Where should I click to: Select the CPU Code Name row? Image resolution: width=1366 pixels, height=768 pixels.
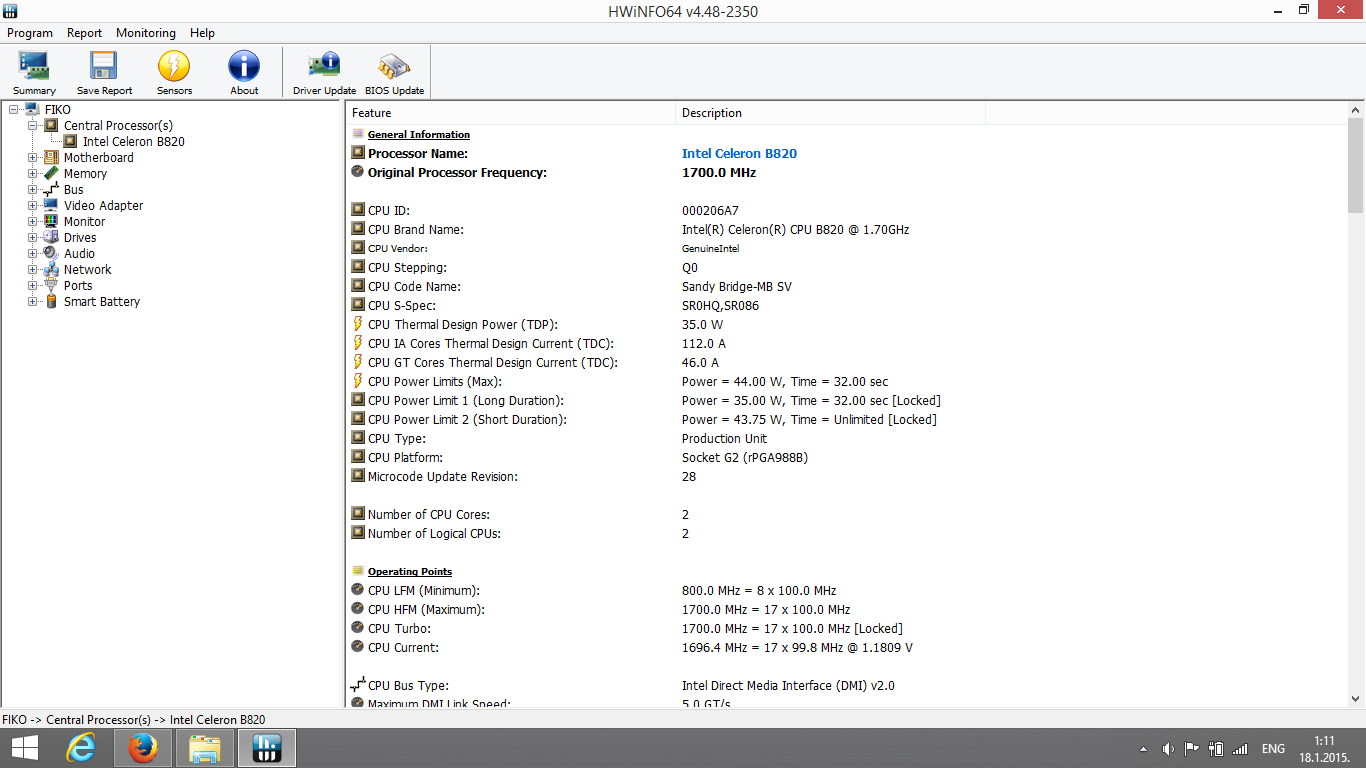(x=665, y=287)
